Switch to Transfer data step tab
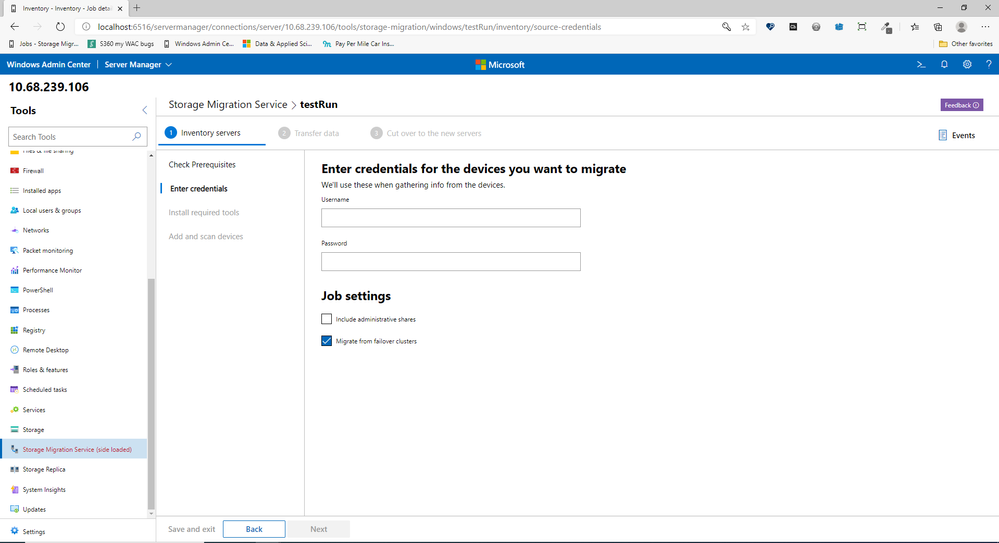 (x=309, y=133)
